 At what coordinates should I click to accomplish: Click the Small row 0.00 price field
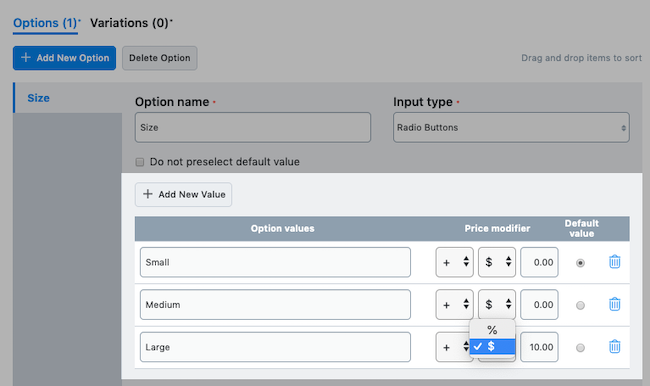pos(539,262)
